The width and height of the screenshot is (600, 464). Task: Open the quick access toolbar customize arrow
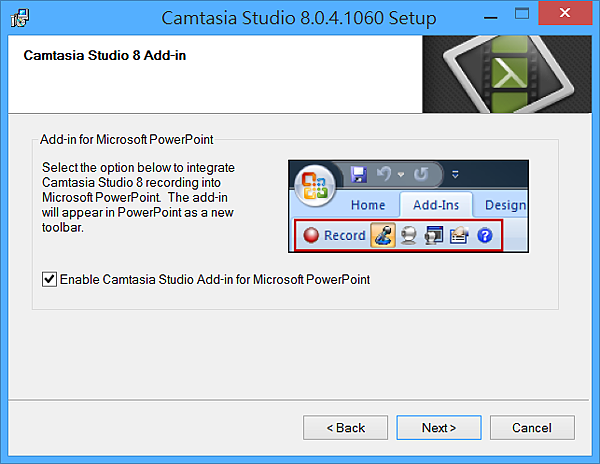coord(455,175)
